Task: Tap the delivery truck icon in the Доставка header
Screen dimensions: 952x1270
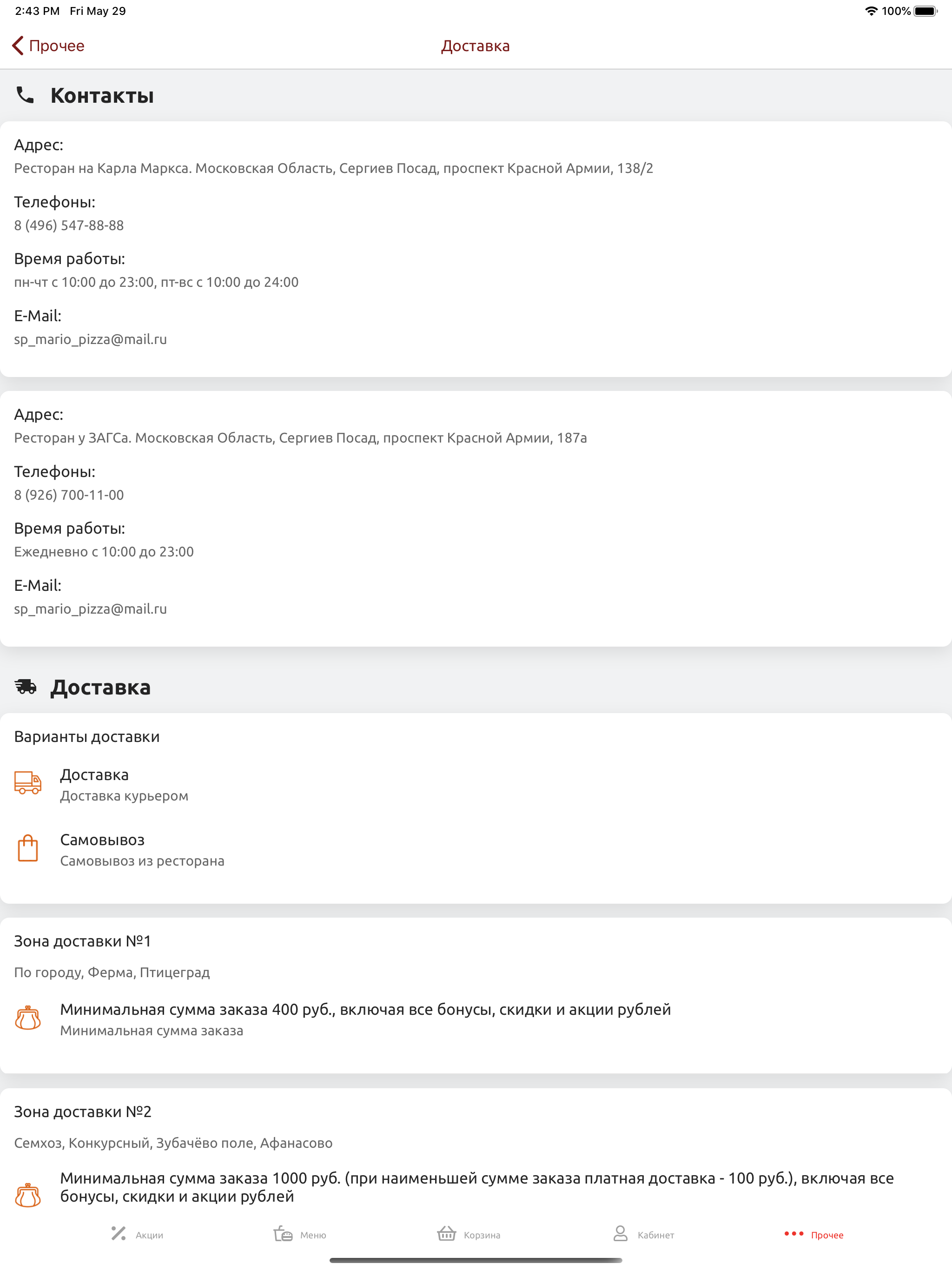Action: [x=25, y=687]
